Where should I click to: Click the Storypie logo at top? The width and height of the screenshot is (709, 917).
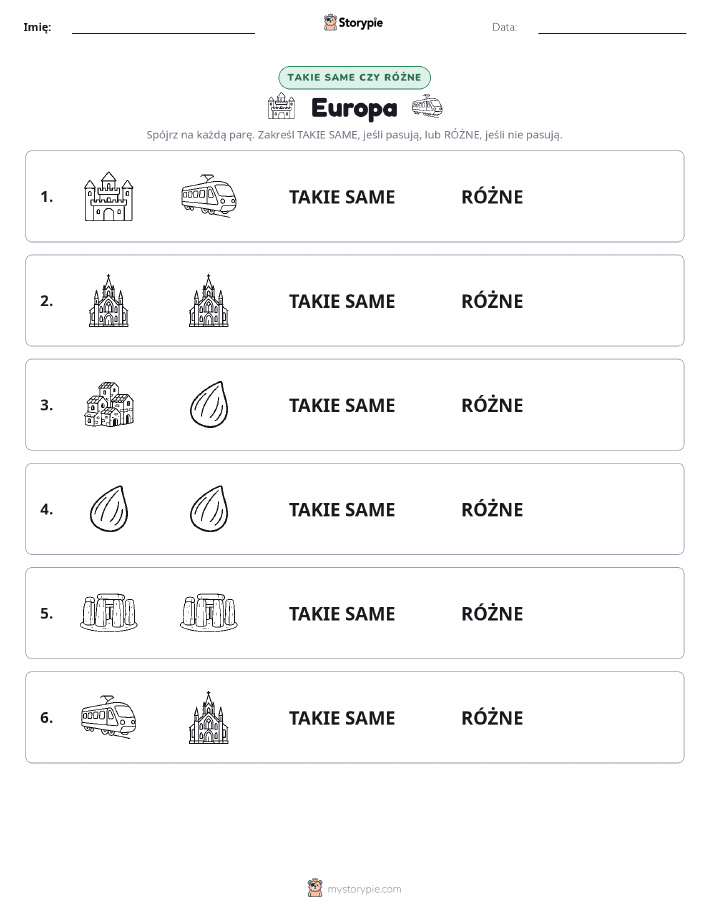pos(353,23)
